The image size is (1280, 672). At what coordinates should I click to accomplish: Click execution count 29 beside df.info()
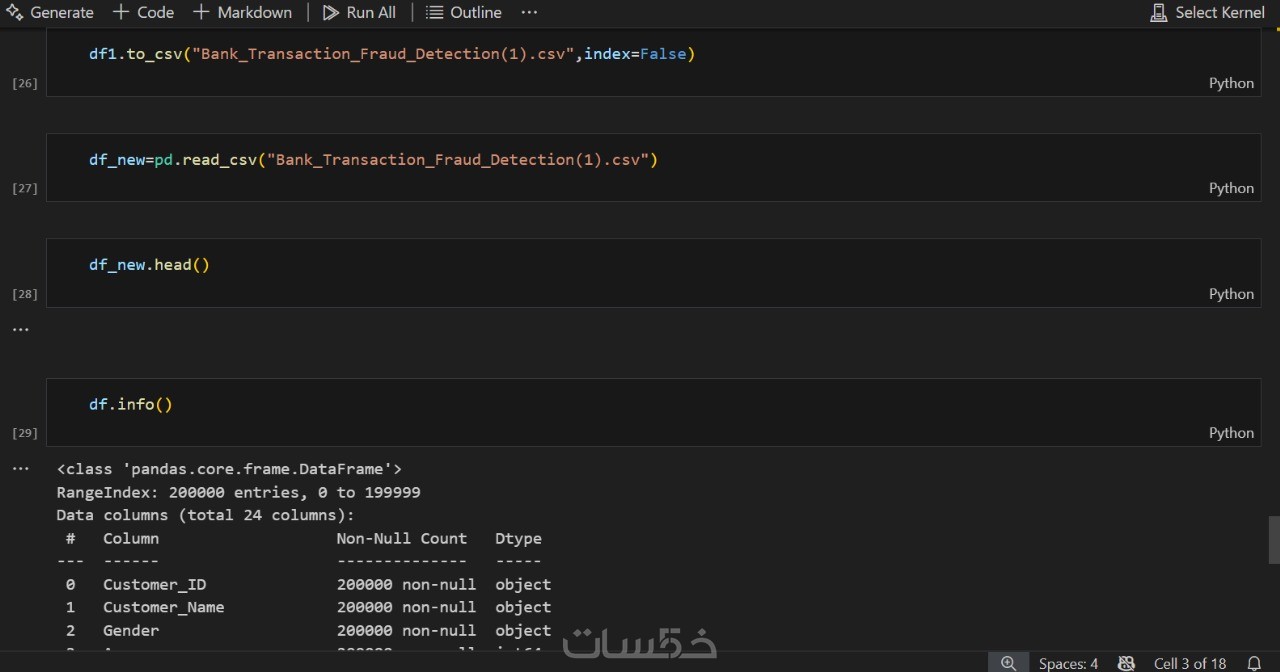click(24, 433)
